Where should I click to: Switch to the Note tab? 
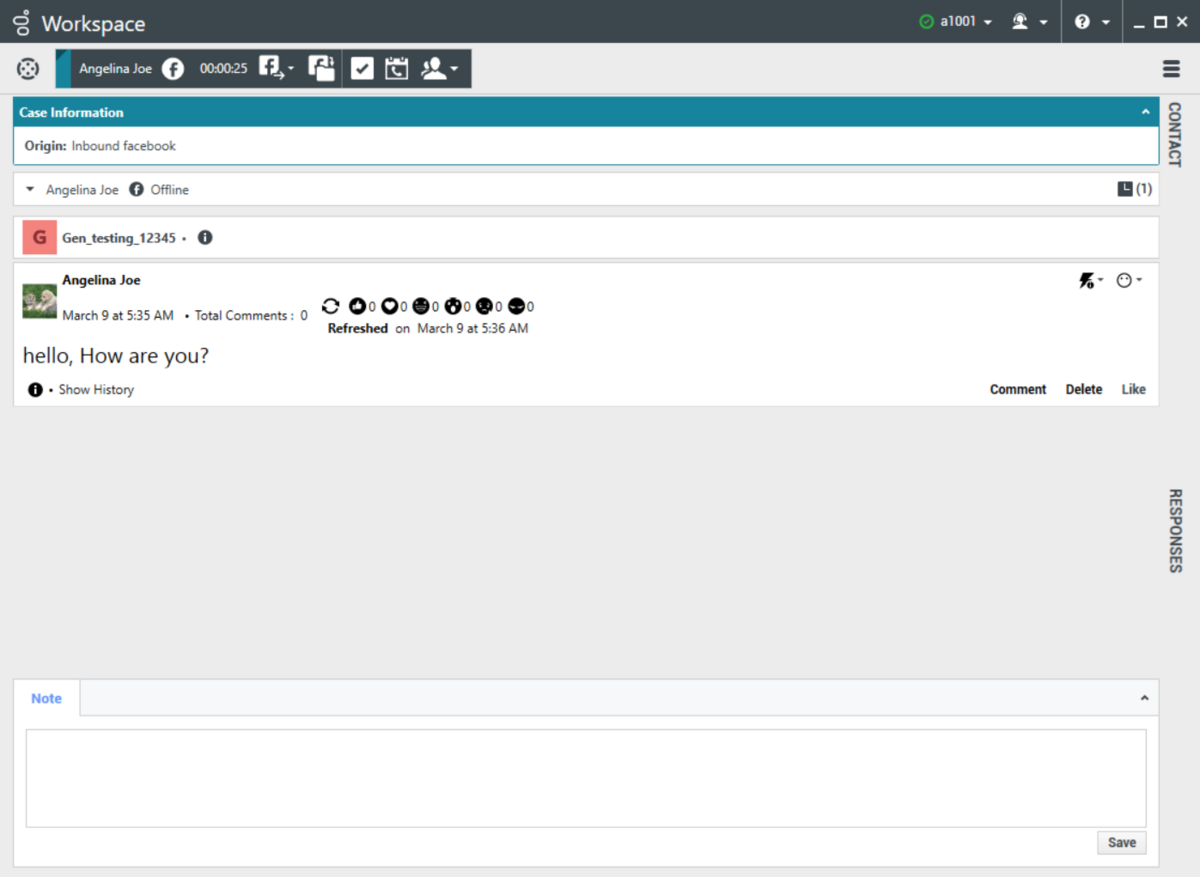point(47,699)
